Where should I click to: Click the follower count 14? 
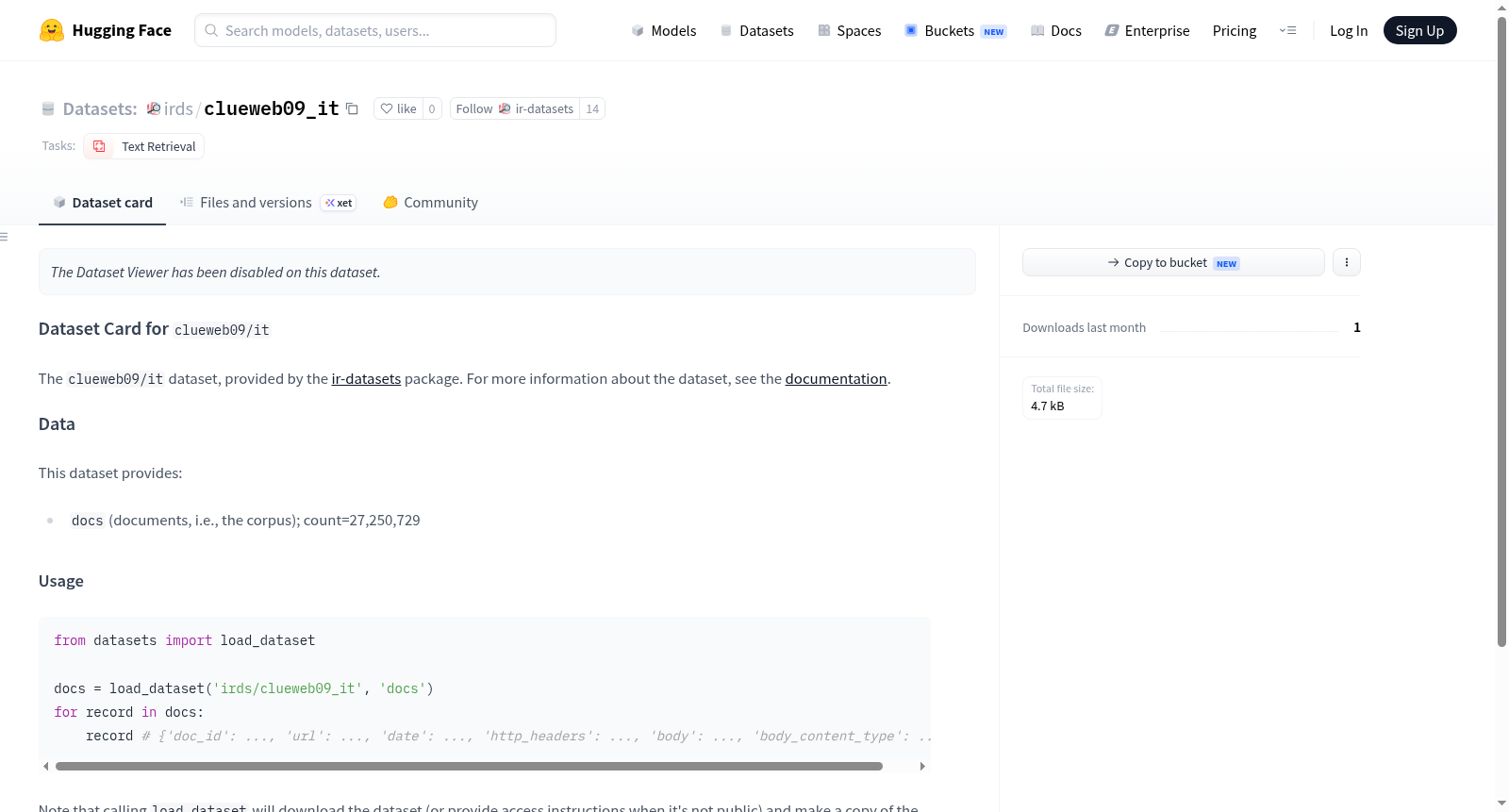tap(592, 108)
